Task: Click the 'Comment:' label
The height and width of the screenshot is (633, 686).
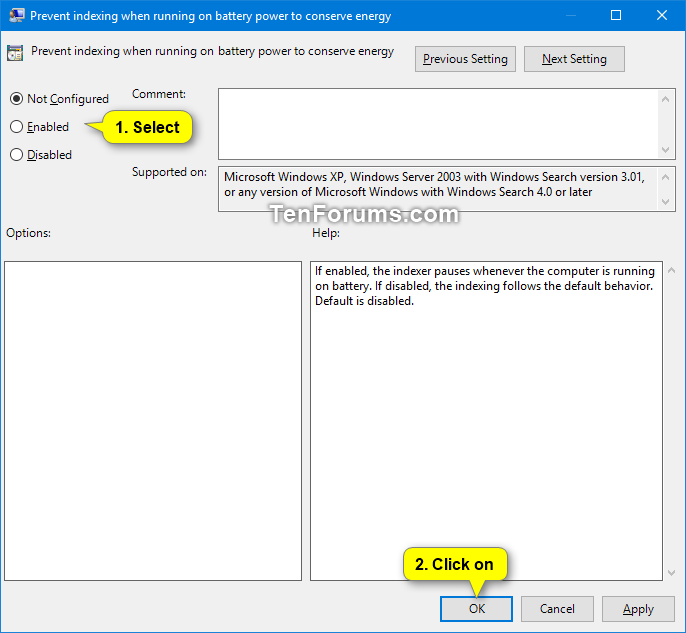Action: 159,94
